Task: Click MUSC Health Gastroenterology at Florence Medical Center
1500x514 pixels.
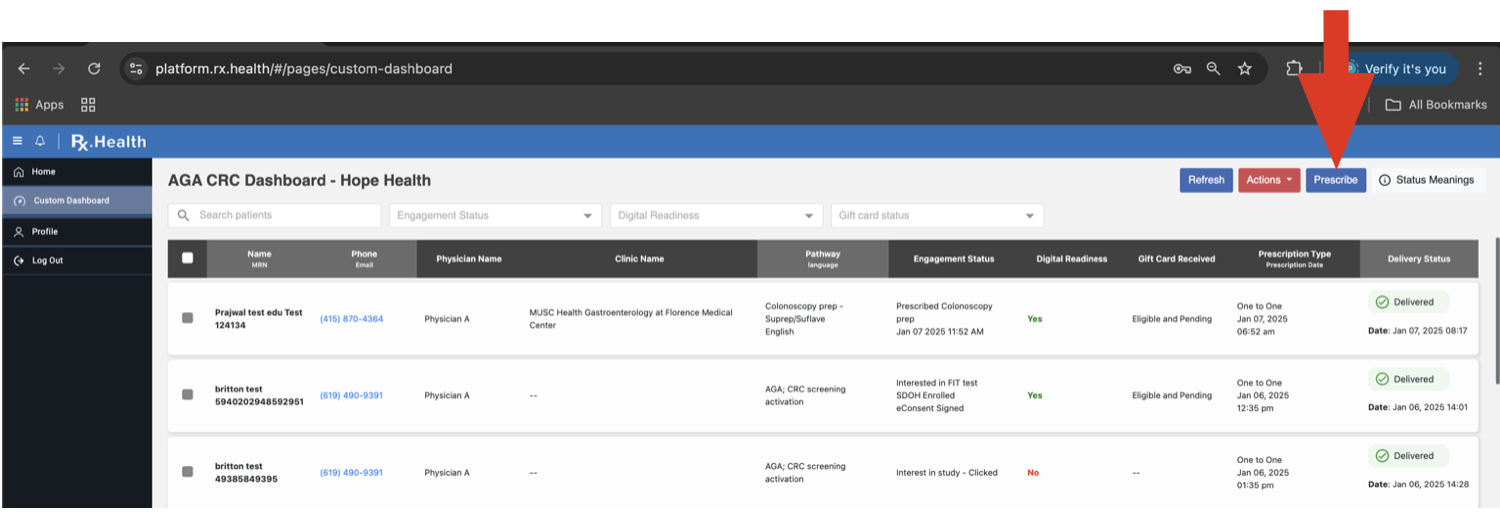Action: coord(631,319)
